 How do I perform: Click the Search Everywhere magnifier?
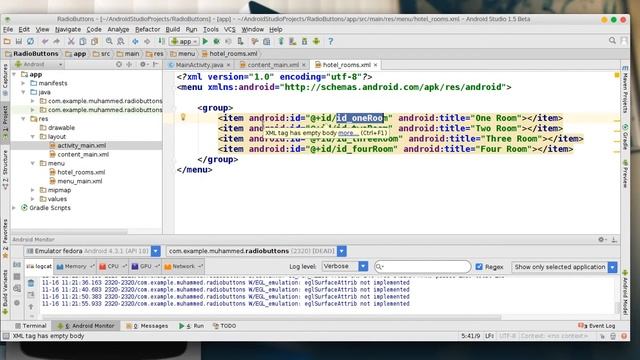tap(612, 41)
